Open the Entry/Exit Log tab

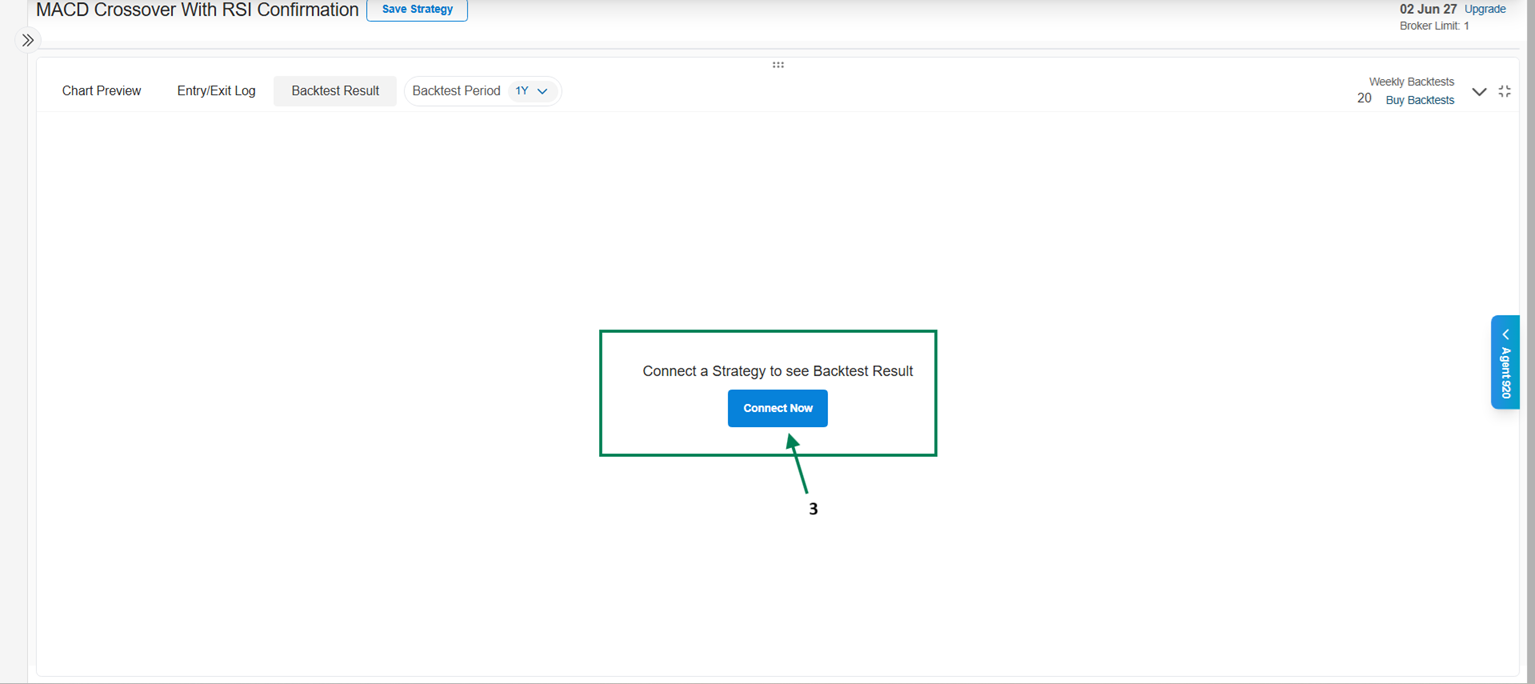coord(216,91)
